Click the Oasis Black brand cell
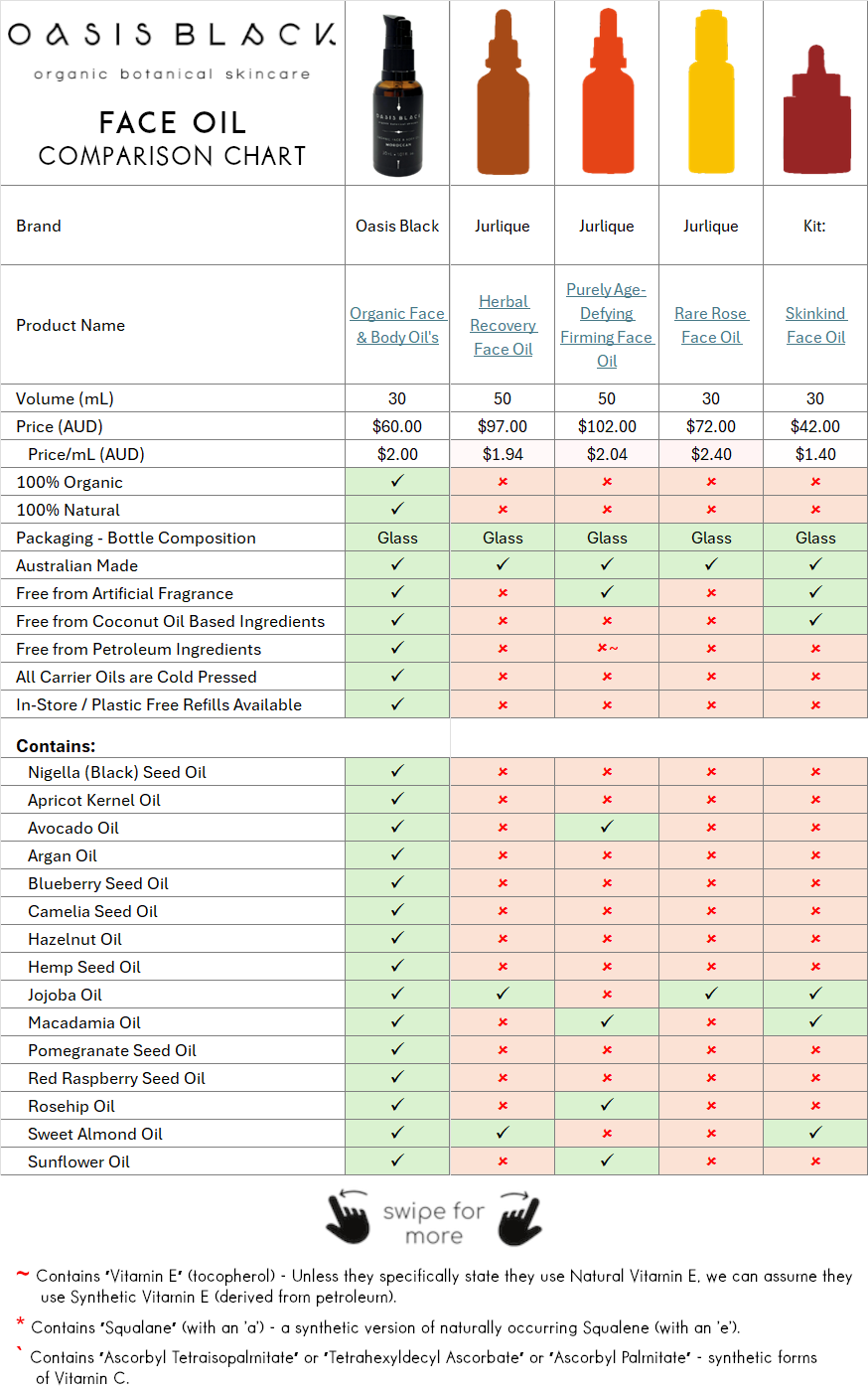Viewport: 868px width, 1391px height. 397,226
